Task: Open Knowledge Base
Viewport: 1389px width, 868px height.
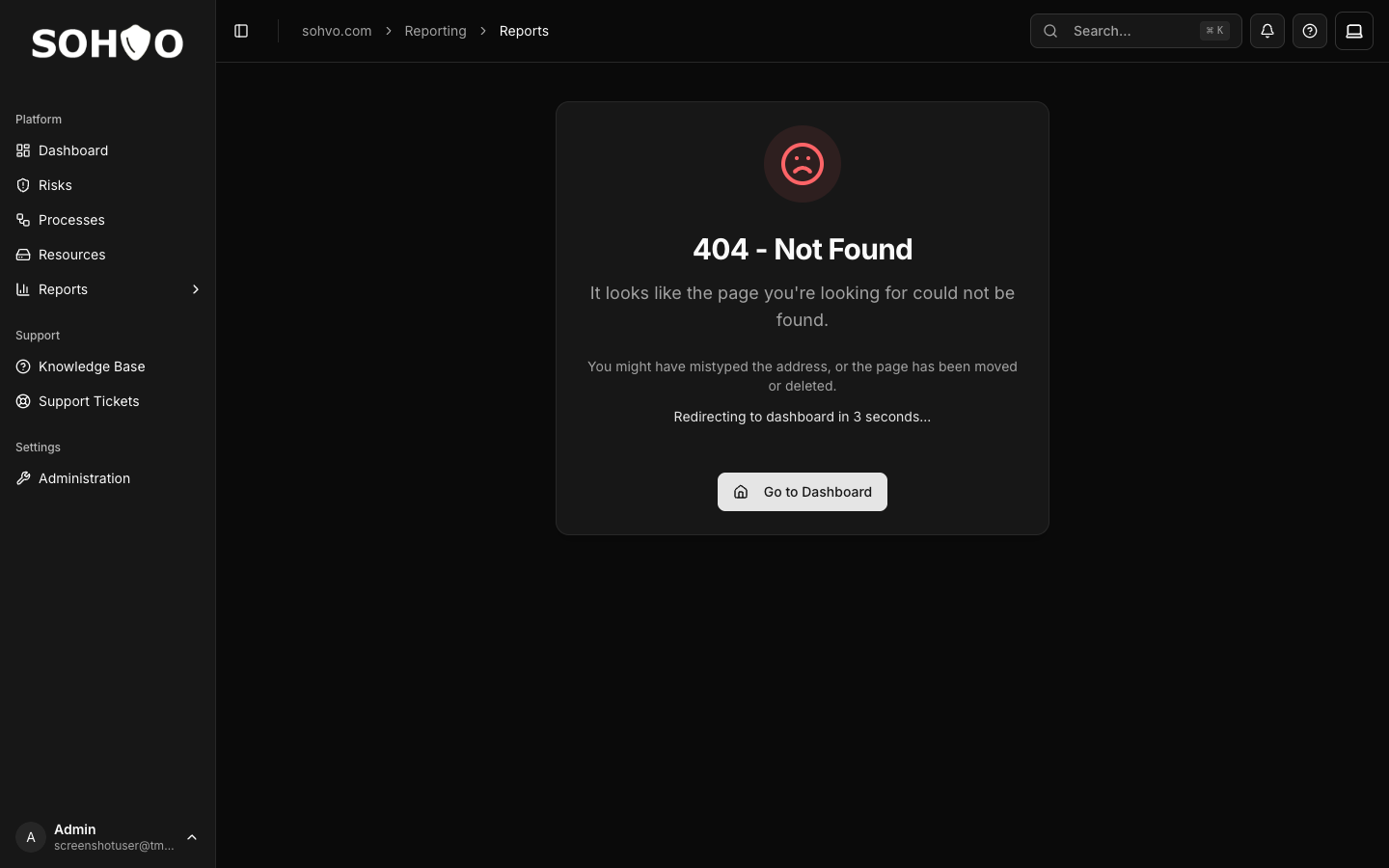Action: pyautogui.click(x=107, y=366)
